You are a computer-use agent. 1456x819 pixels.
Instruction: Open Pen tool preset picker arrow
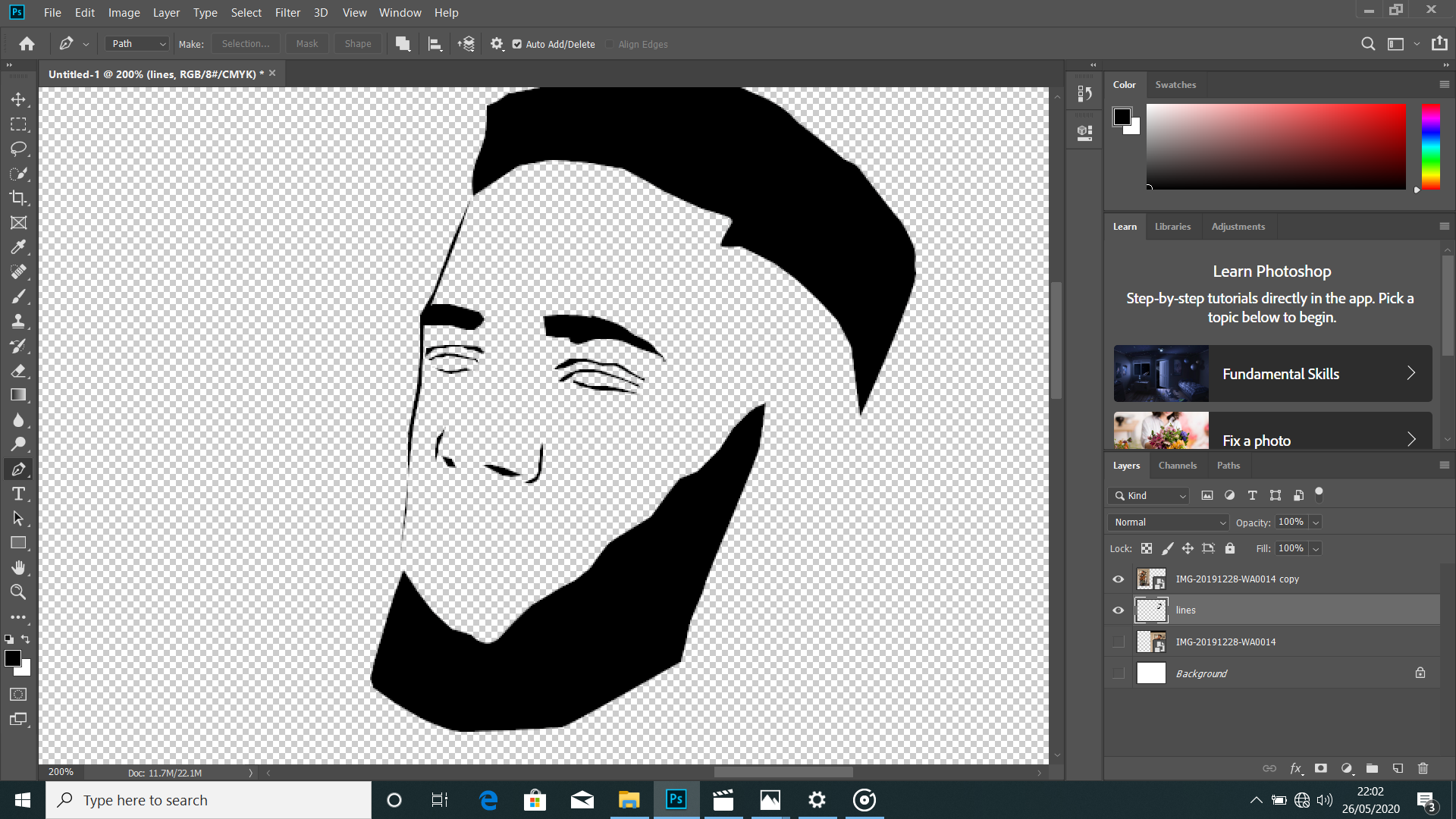click(86, 45)
